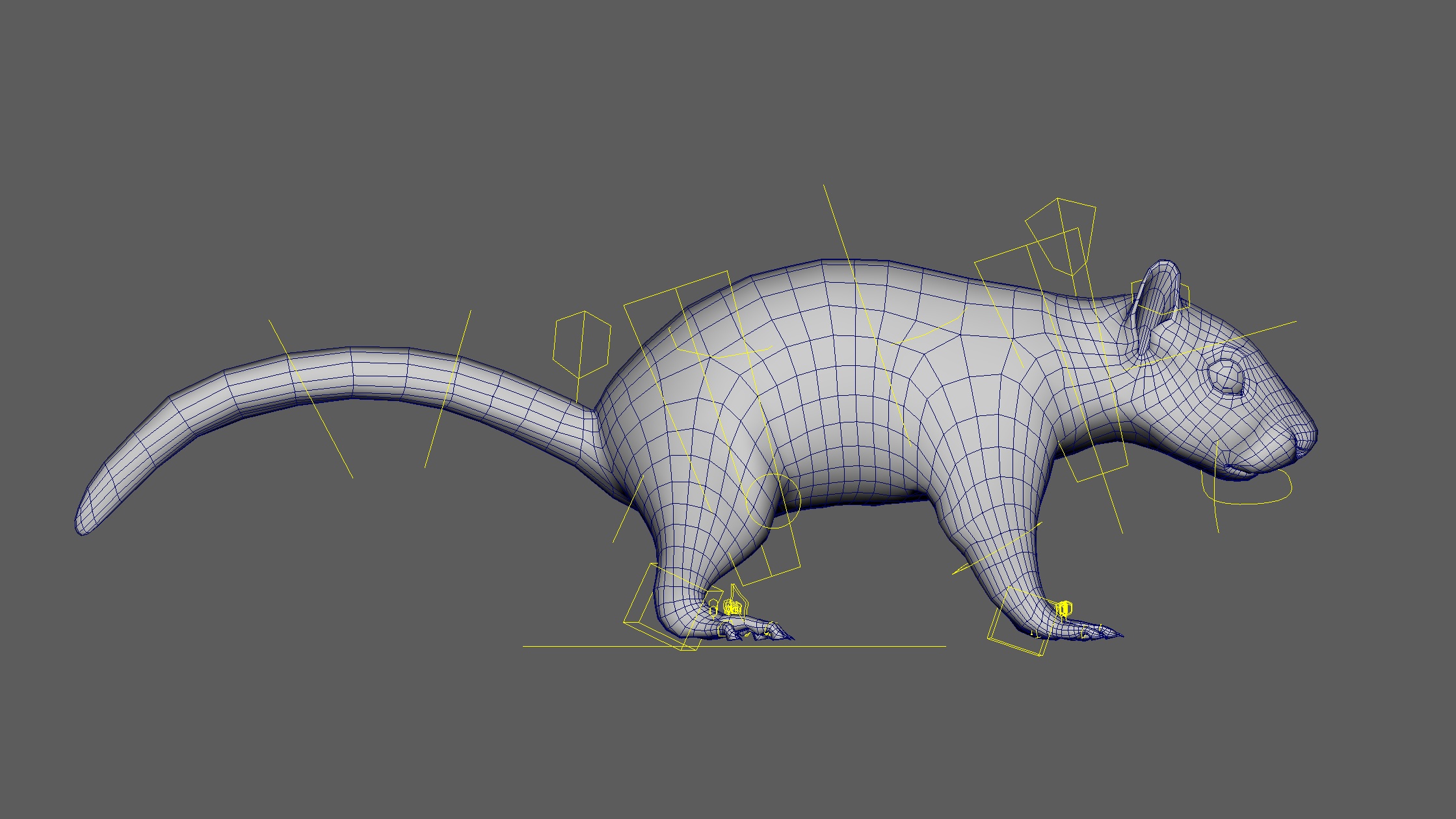Select the hexagonal control above the tail base
This screenshot has height=819, width=1456.
581,344
